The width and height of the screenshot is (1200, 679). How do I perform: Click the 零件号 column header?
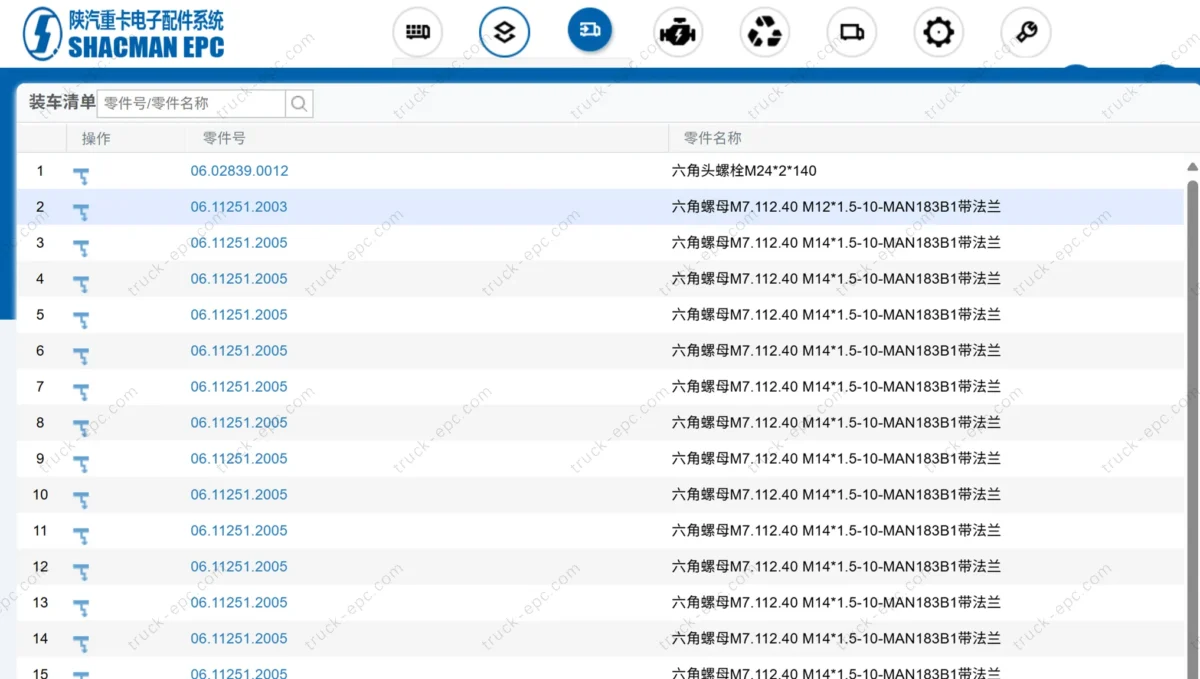tap(224, 138)
